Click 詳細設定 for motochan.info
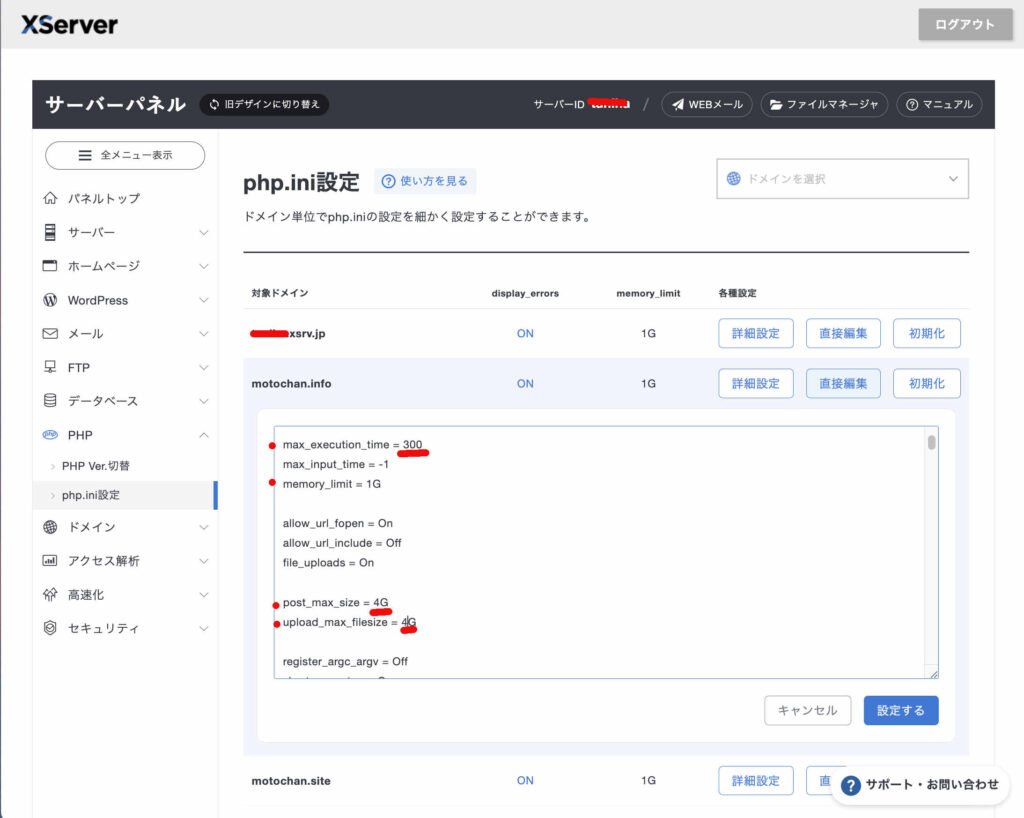 (756, 383)
